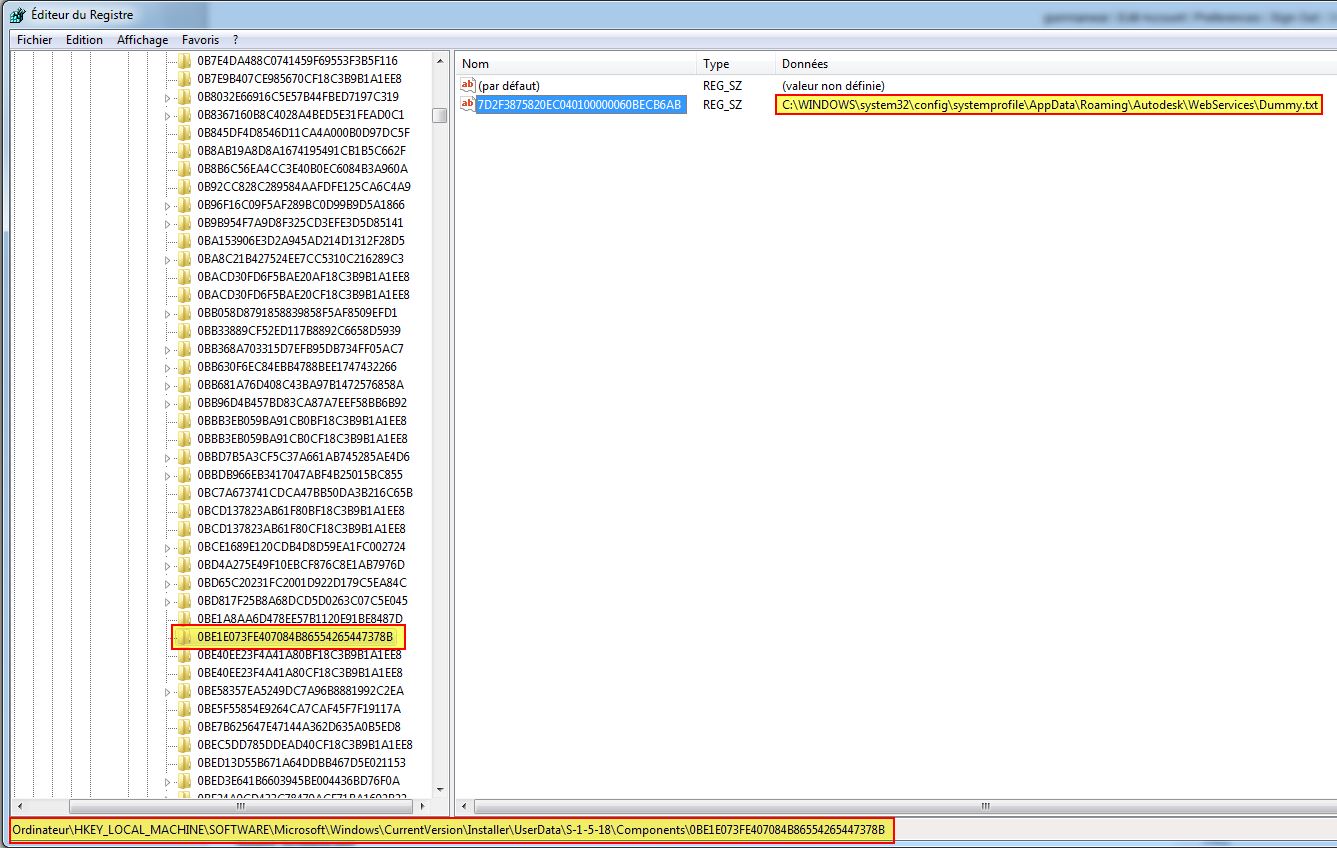The width and height of the screenshot is (1337, 848).
Task: Click the folder icon beside 0B8B6C56EA4CC3E40B0EC6084B3A960A
Action: coord(184,169)
